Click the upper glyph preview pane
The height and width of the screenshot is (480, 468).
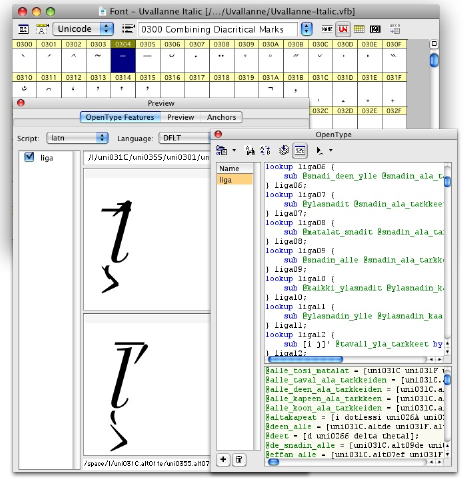click(x=147, y=240)
